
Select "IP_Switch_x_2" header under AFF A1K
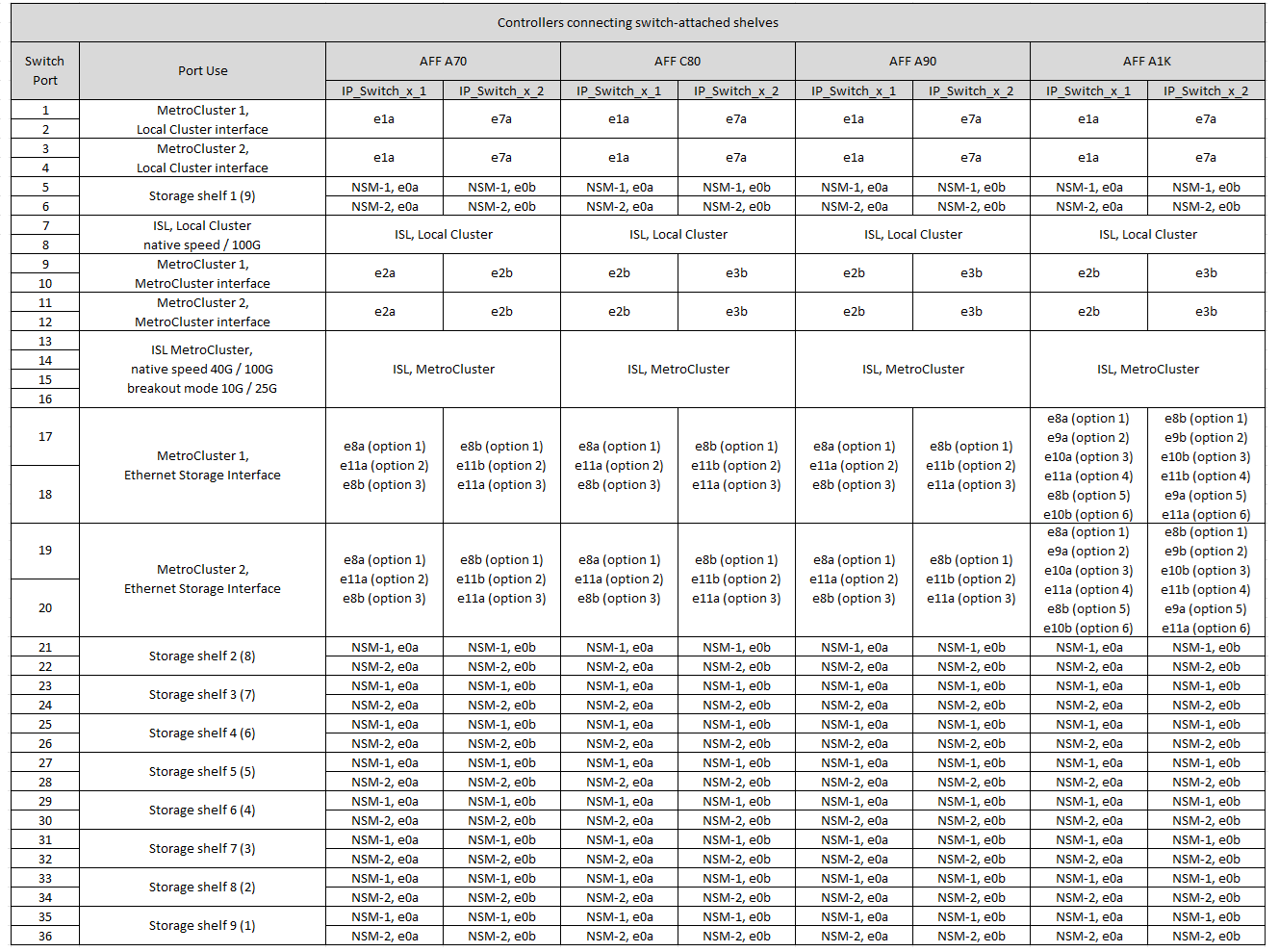[x=1206, y=90]
